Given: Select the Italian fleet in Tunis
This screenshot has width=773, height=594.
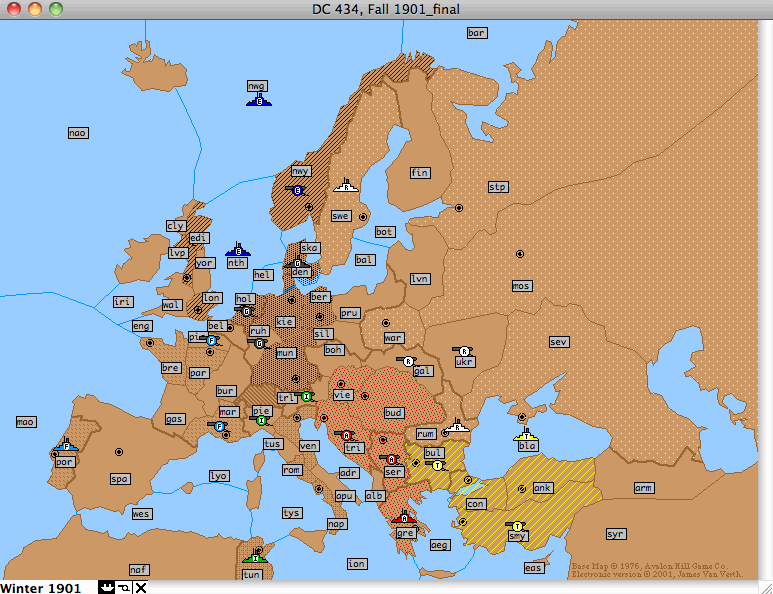Looking at the screenshot, I should pos(255,557).
